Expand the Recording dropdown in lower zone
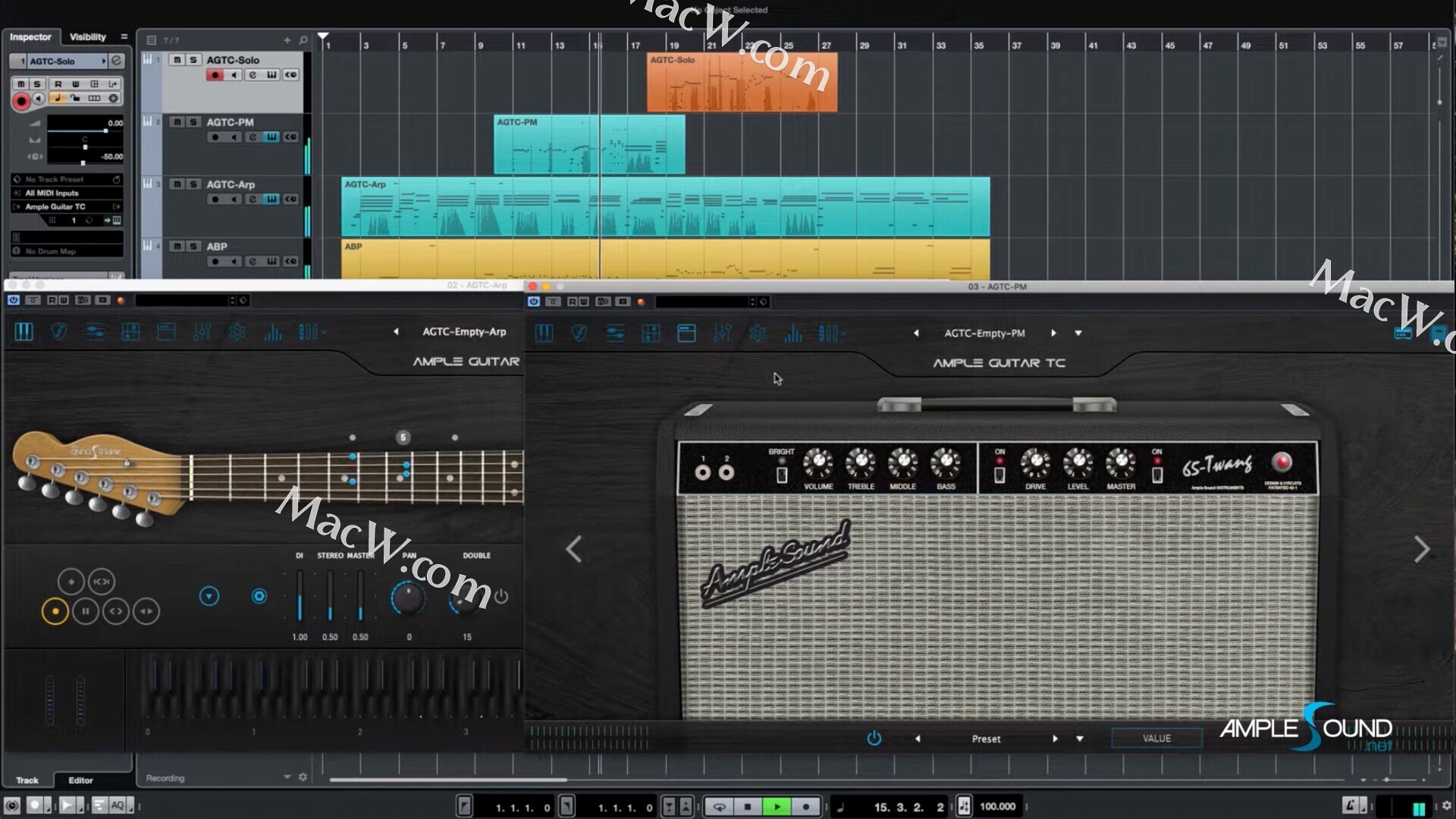The width and height of the screenshot is (1456, 819). point(287,777)
